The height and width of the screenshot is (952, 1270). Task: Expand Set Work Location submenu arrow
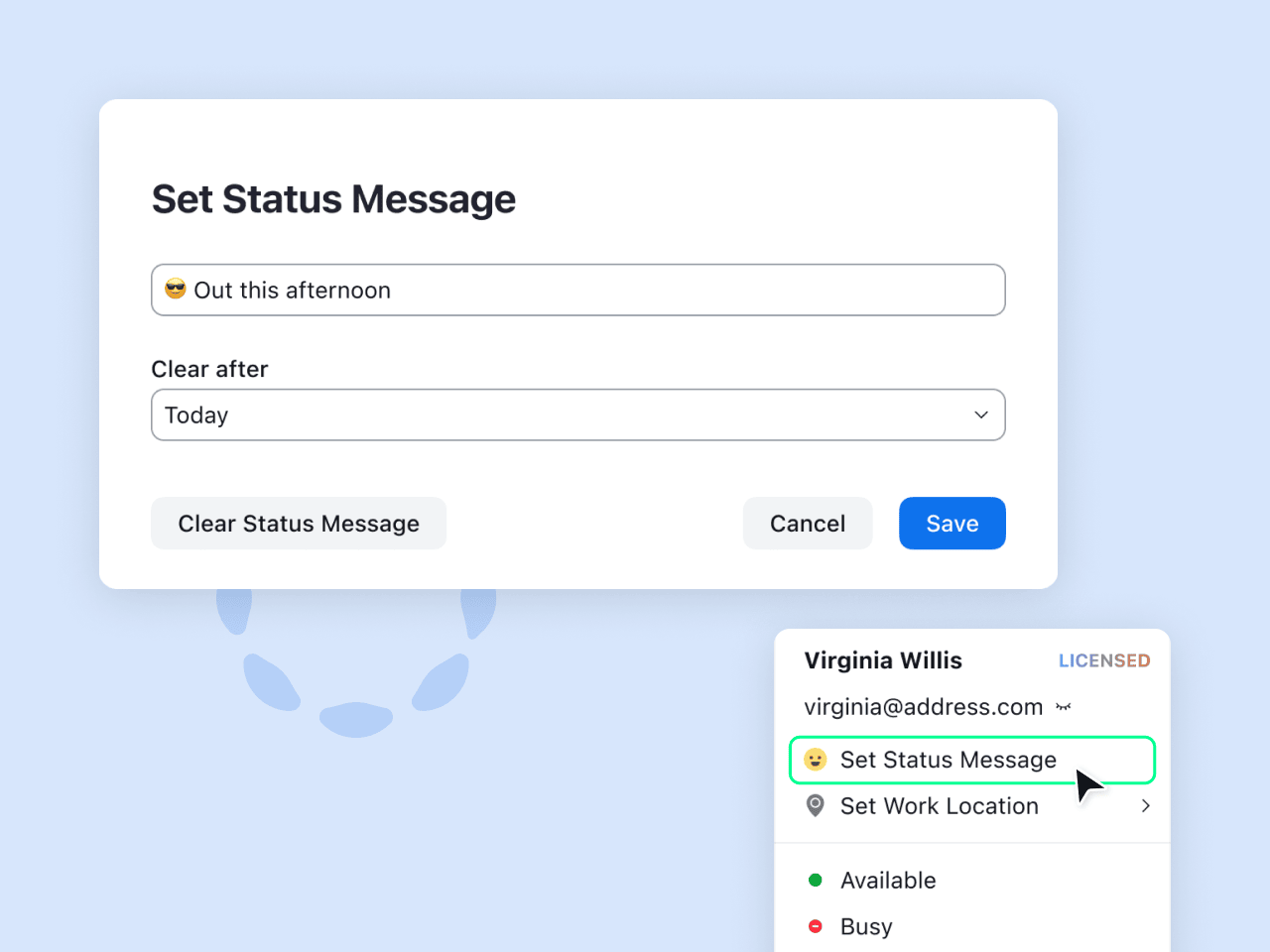click(1146, 806)
